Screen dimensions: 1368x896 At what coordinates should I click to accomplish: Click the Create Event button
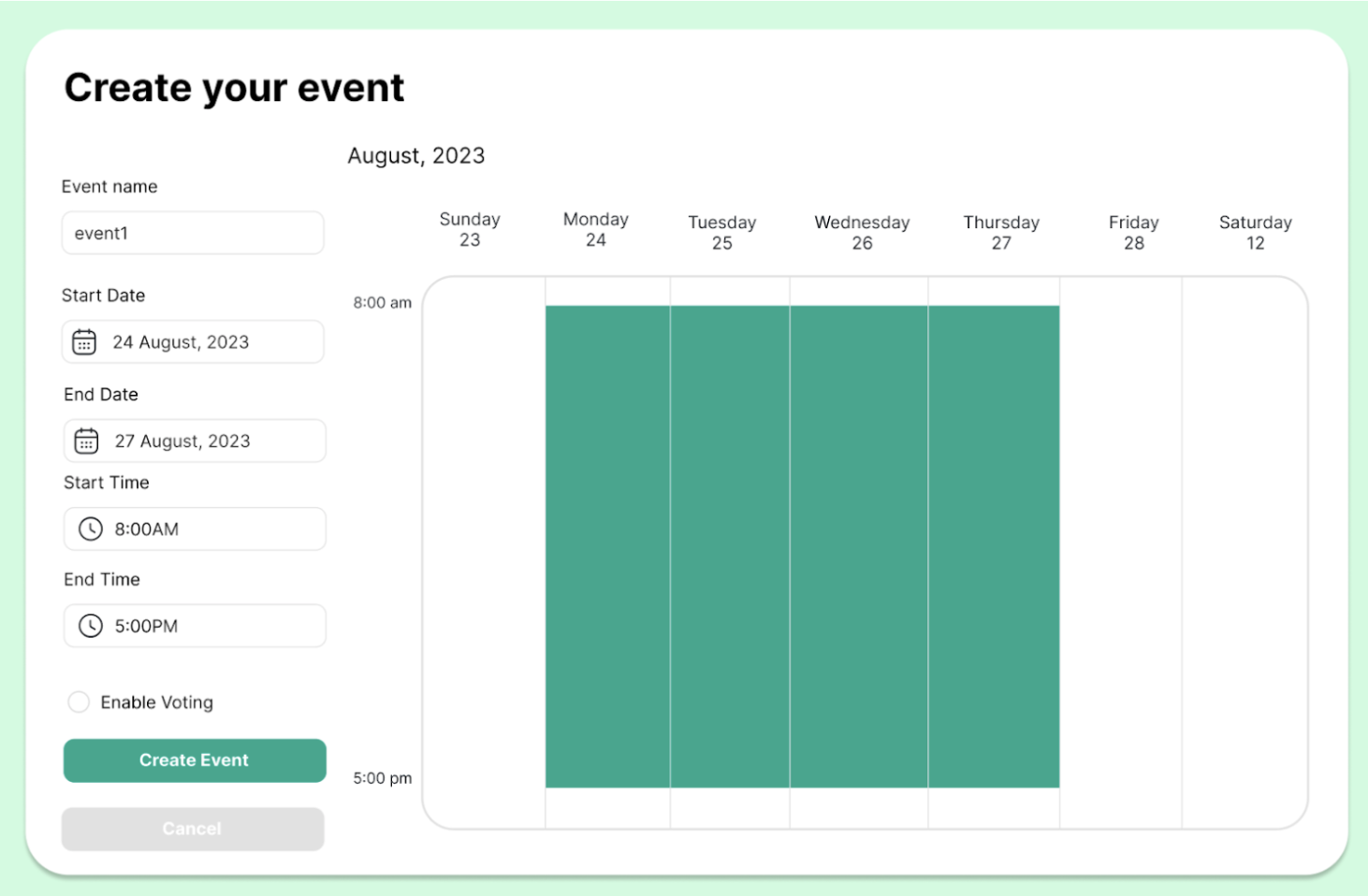click(x=195, y=760)
